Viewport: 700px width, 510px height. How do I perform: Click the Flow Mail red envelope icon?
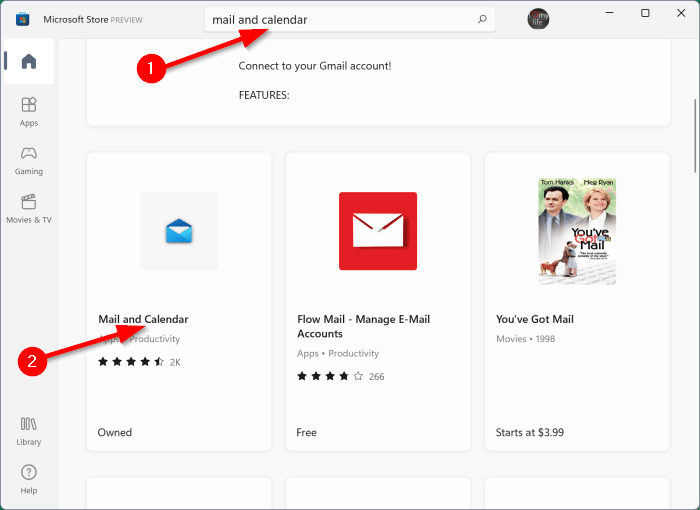coord(378,231)
